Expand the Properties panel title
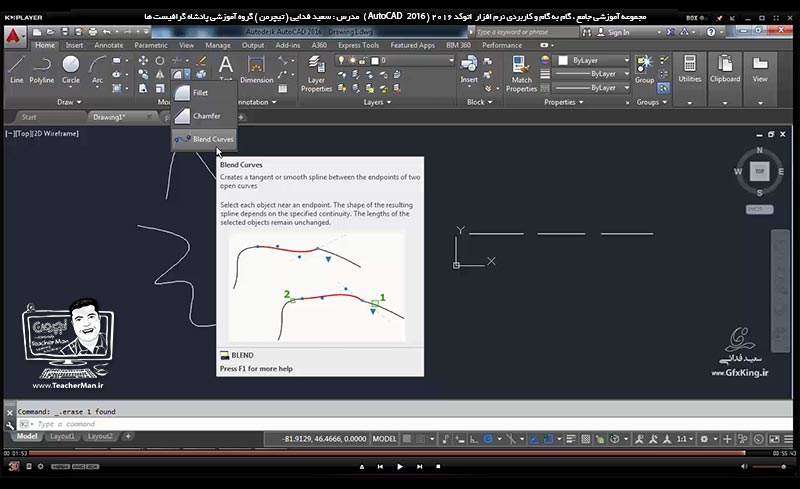Screen dimensions: 800x489 (563, 102)
